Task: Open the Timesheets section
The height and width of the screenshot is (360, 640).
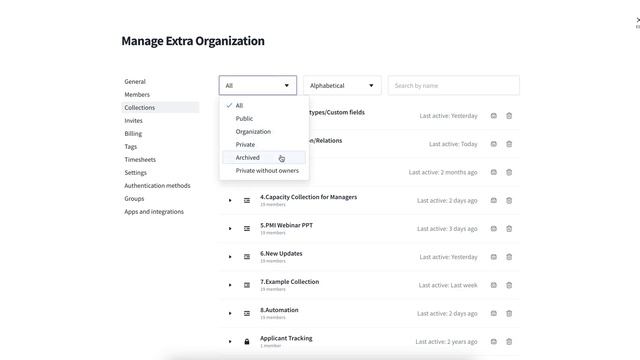Action: [140, 160]
